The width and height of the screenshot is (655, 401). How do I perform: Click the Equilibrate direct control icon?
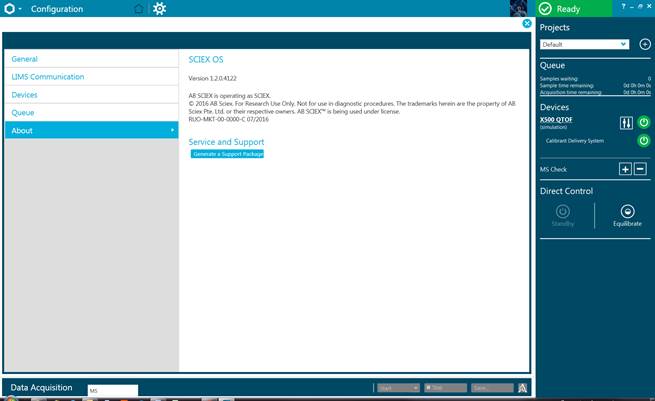click(x=627, y=215)
